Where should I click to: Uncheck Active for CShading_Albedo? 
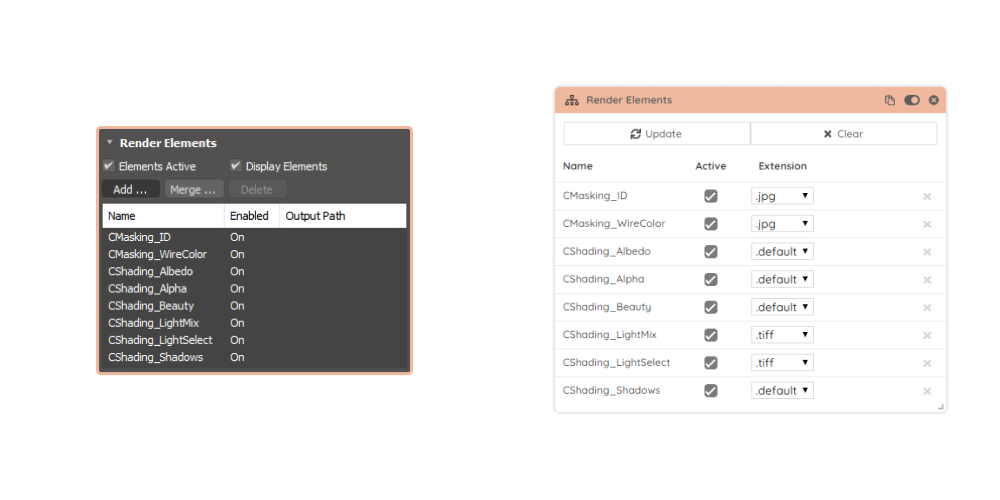pyautogui.click(x=710, y=252)
